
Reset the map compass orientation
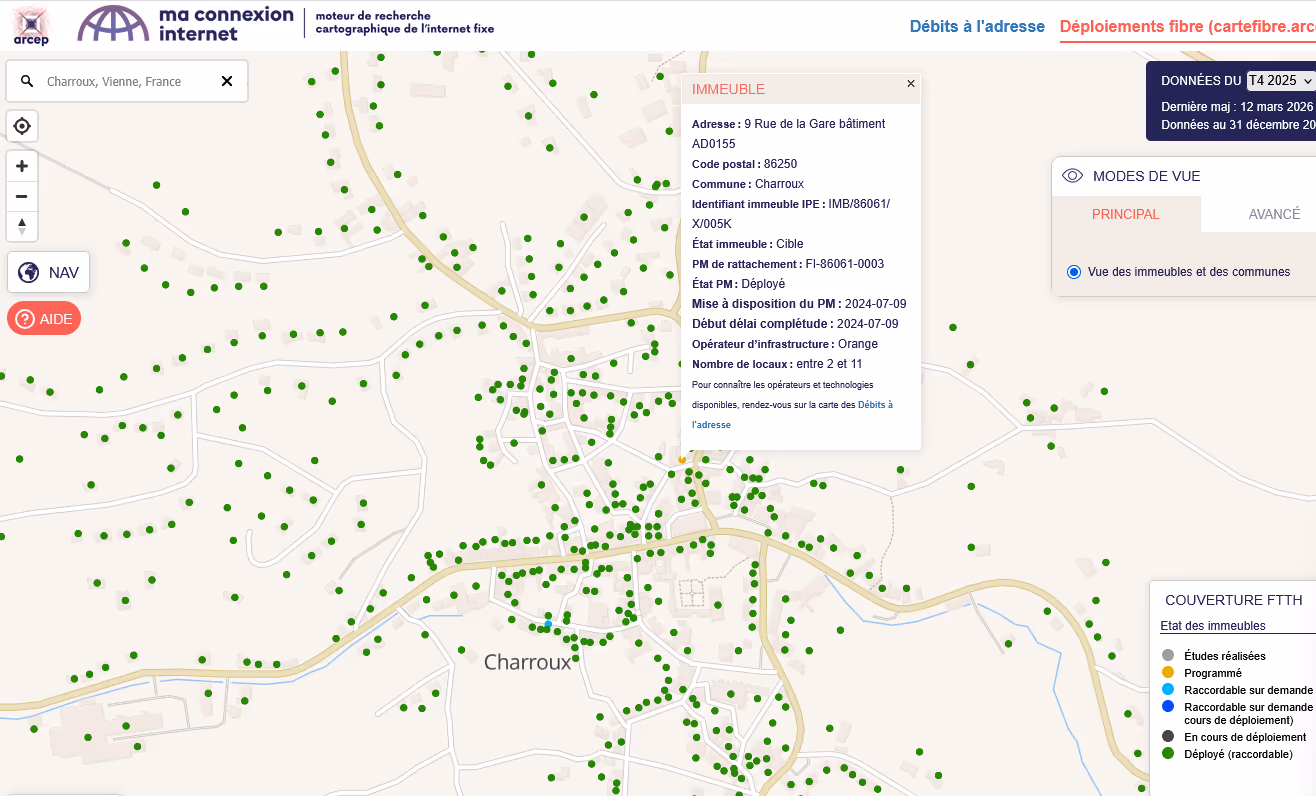coord(22,226)
